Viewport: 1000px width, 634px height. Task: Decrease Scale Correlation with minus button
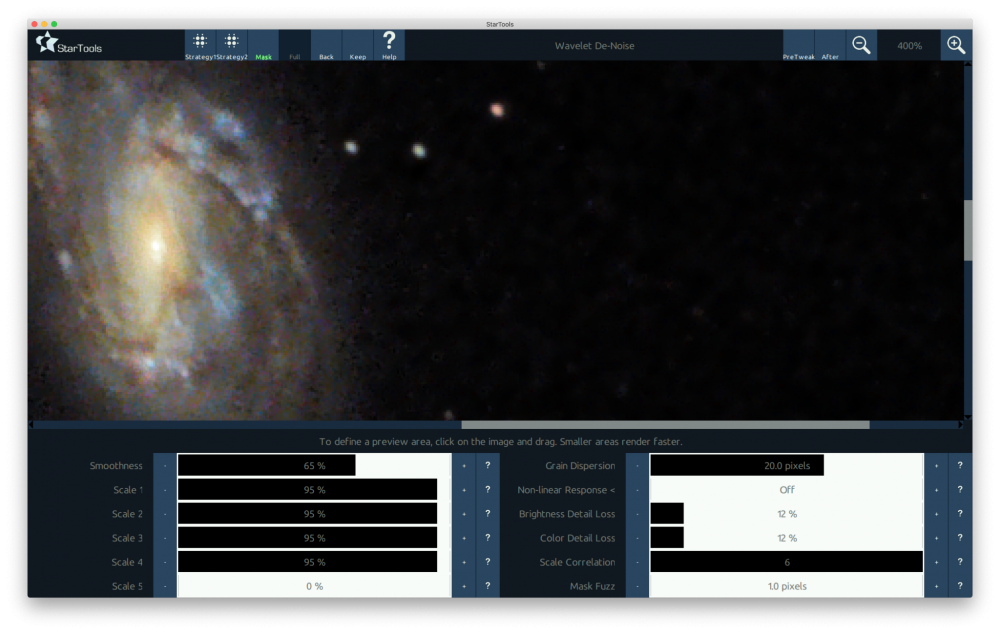point(637,563)
